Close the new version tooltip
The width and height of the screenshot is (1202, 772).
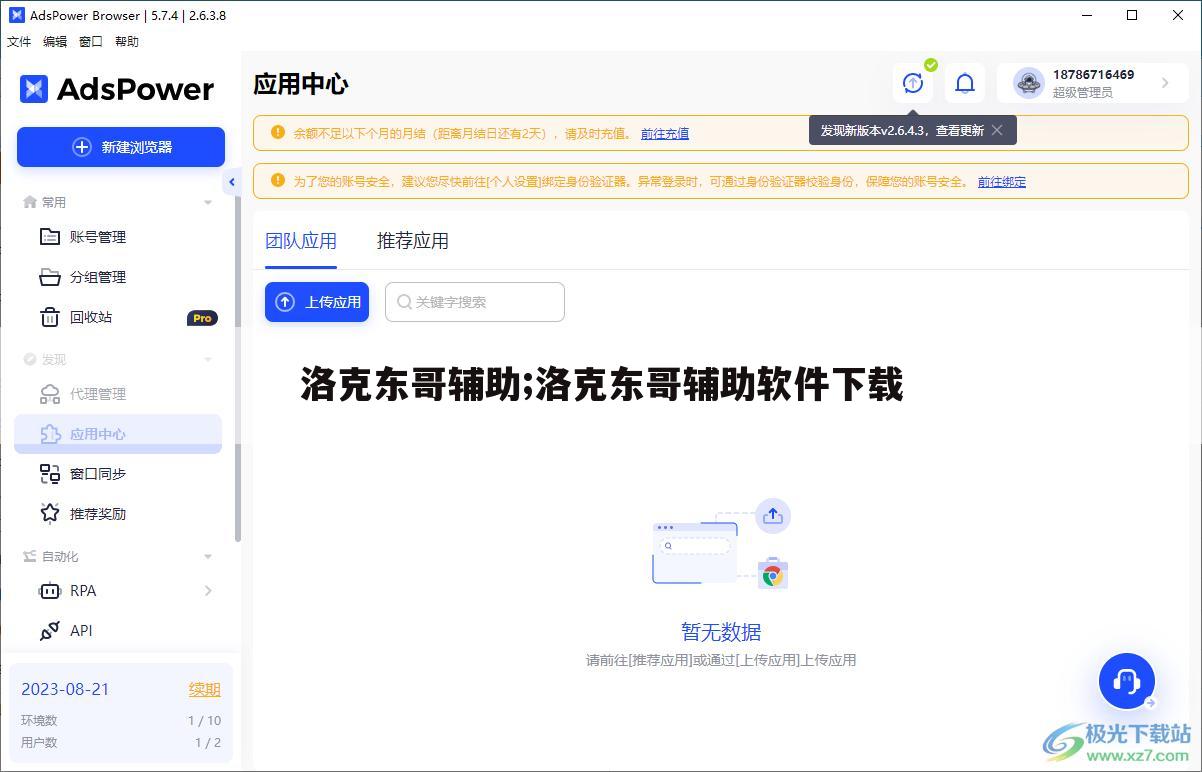997,130
